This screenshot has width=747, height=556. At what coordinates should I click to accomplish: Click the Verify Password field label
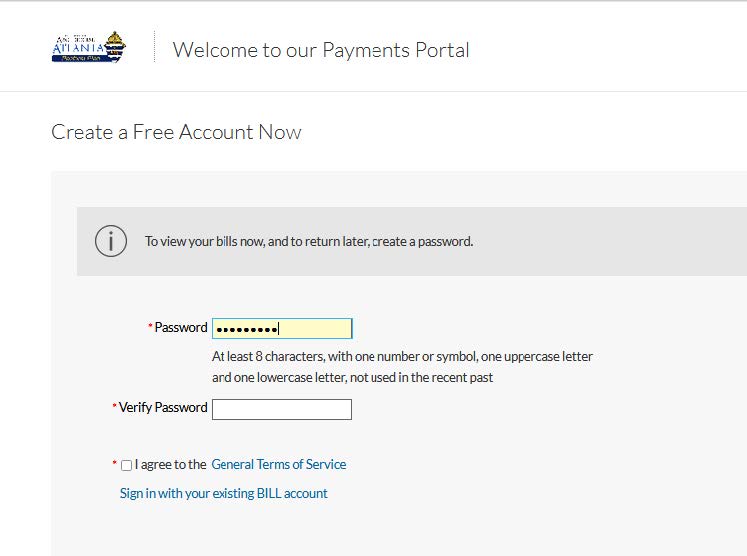pyautogui.click(x=163, y=407)
